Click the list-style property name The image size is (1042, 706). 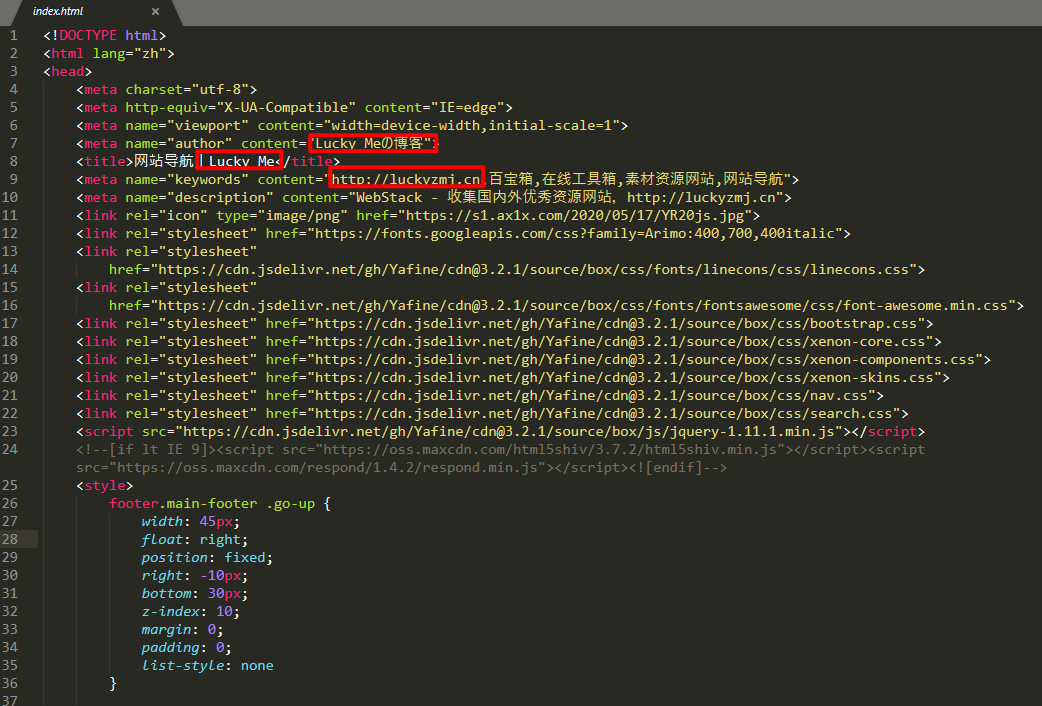point(183,664)
